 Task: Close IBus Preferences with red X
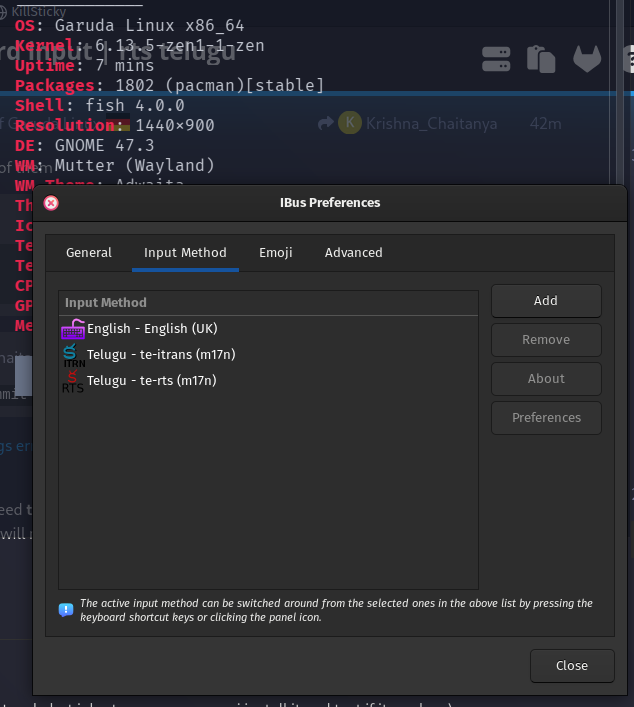tap(51, 203)
